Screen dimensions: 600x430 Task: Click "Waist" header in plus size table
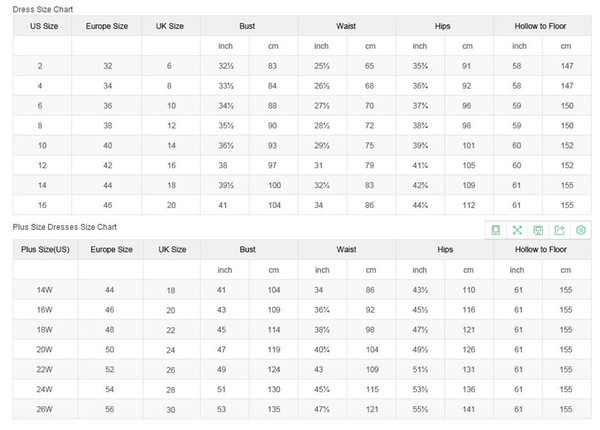pyautogui.click(x=347, y=248)
